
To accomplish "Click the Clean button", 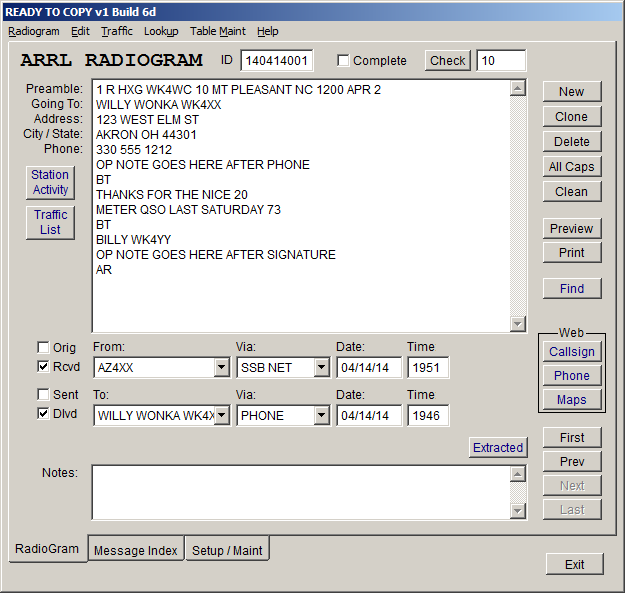I will pos(572,192).
